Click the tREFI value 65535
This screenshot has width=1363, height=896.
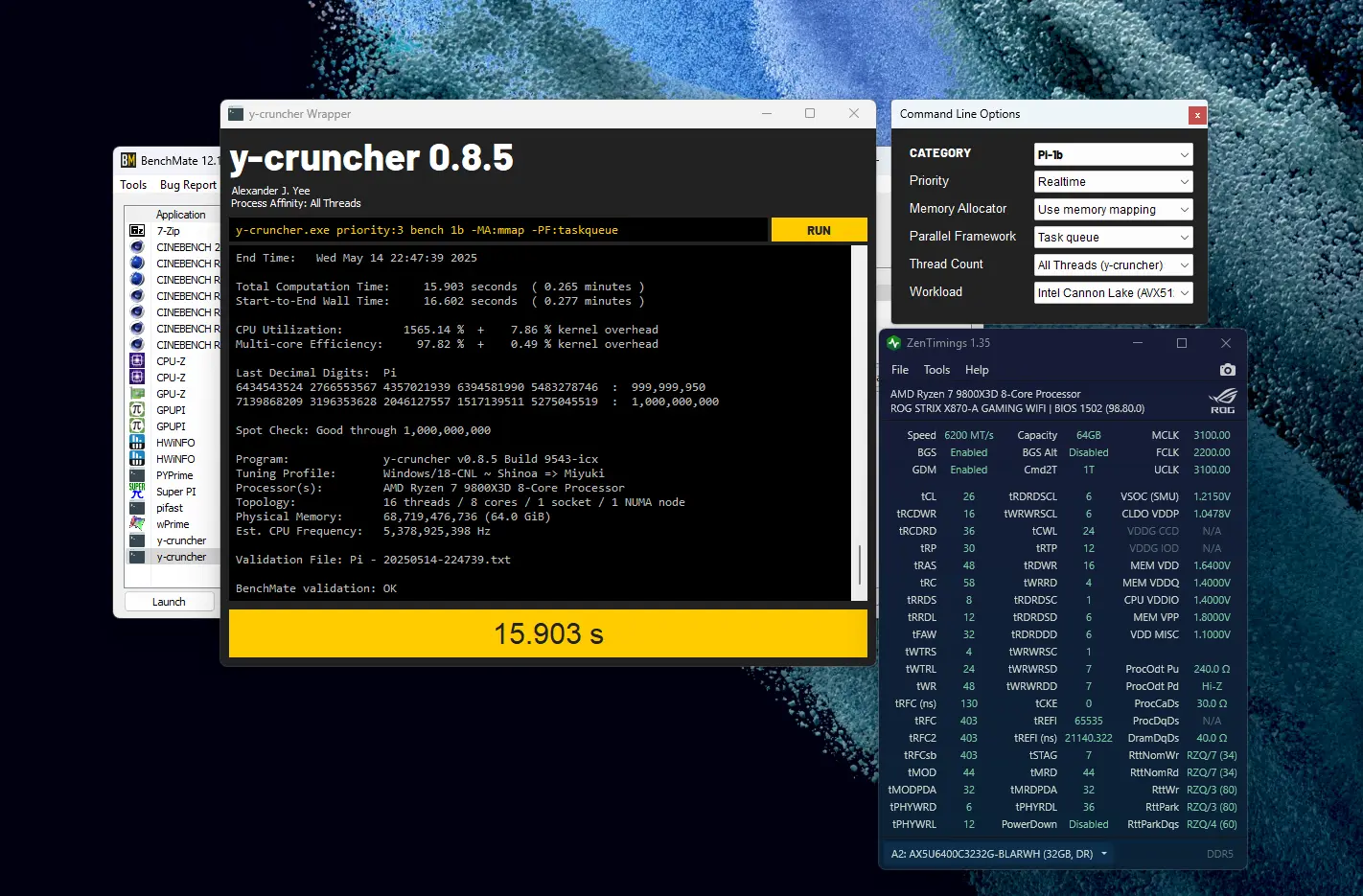1089,721
